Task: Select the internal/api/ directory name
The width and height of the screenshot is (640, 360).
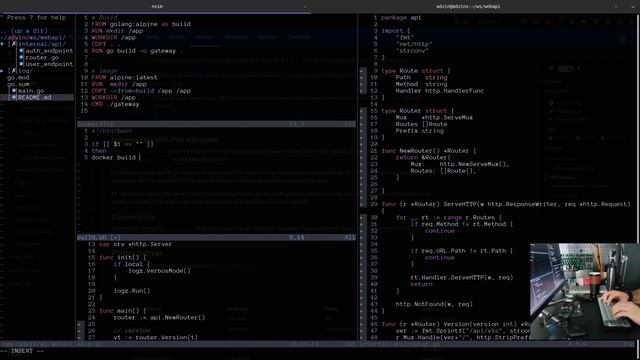Action: [42, 44]
